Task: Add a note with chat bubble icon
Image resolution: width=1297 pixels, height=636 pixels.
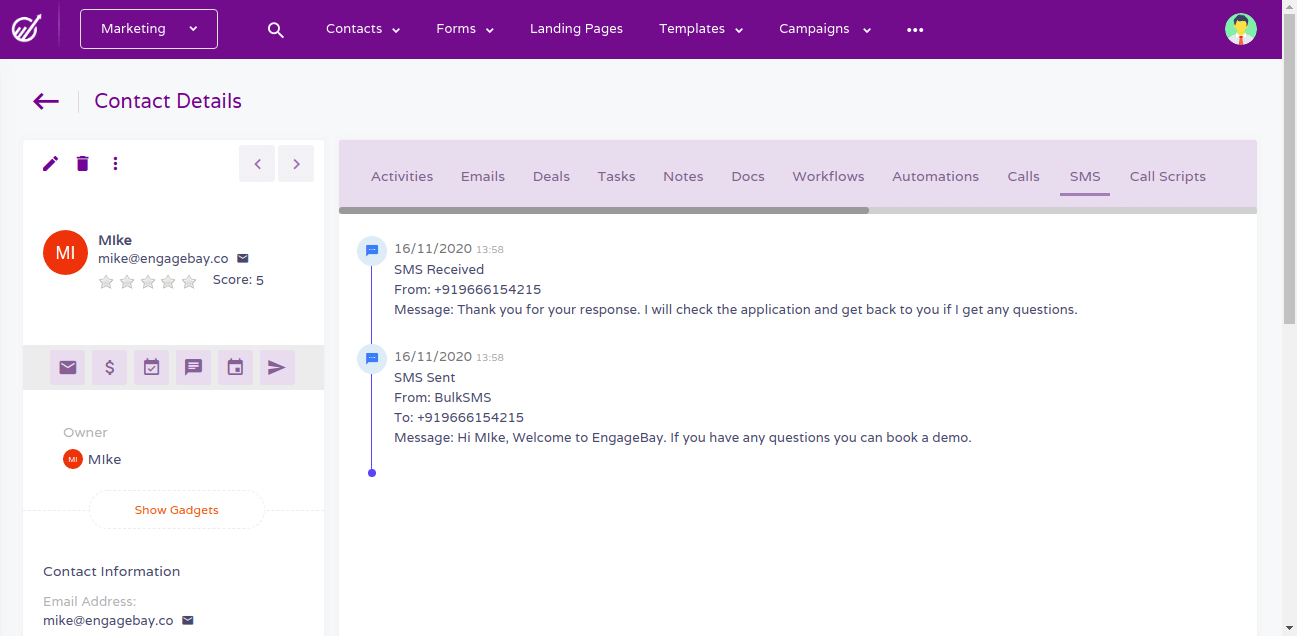Action: pos(193,368)
